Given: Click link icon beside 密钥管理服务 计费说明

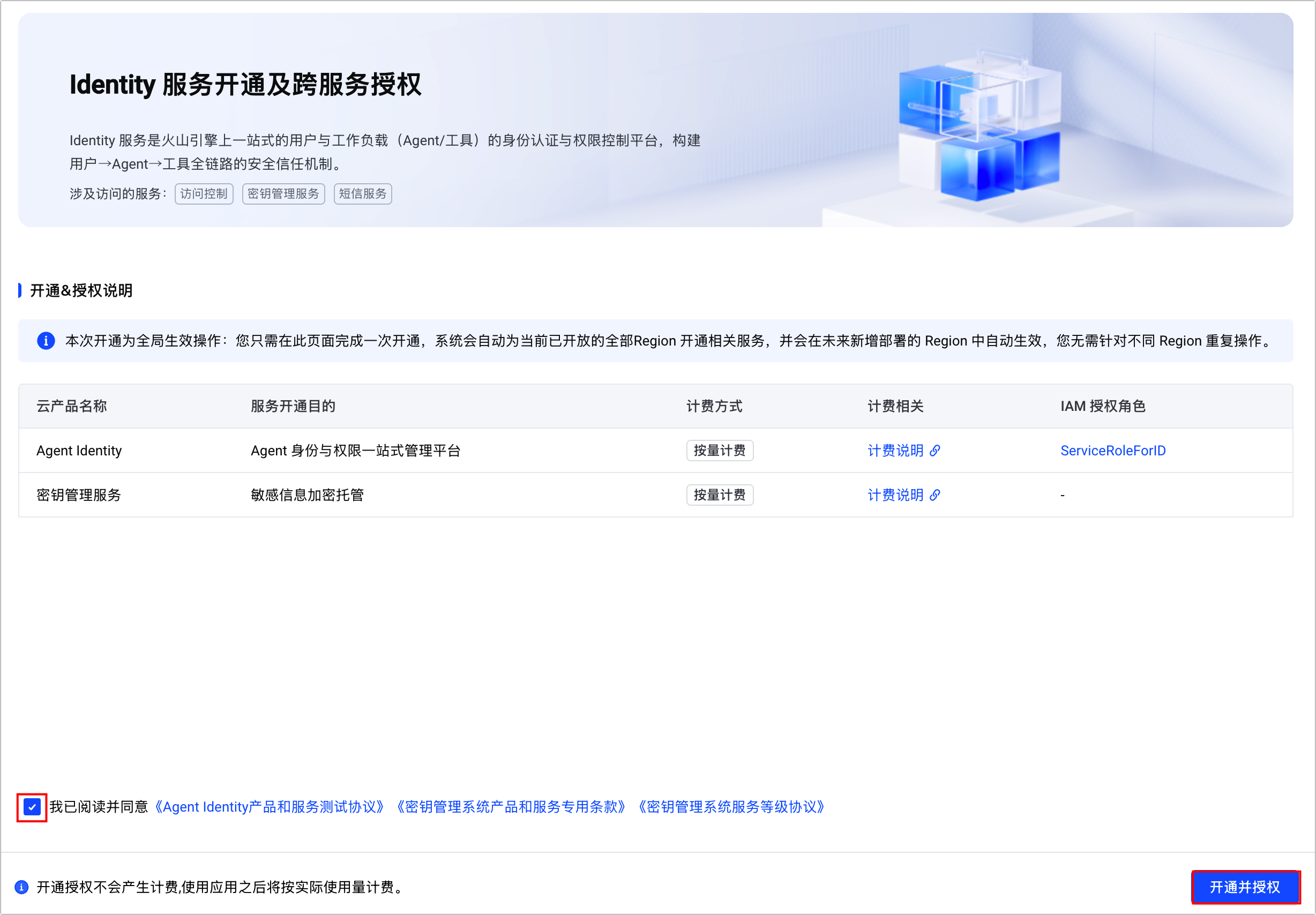Looking at the screenshot, I should click(935, 495).
